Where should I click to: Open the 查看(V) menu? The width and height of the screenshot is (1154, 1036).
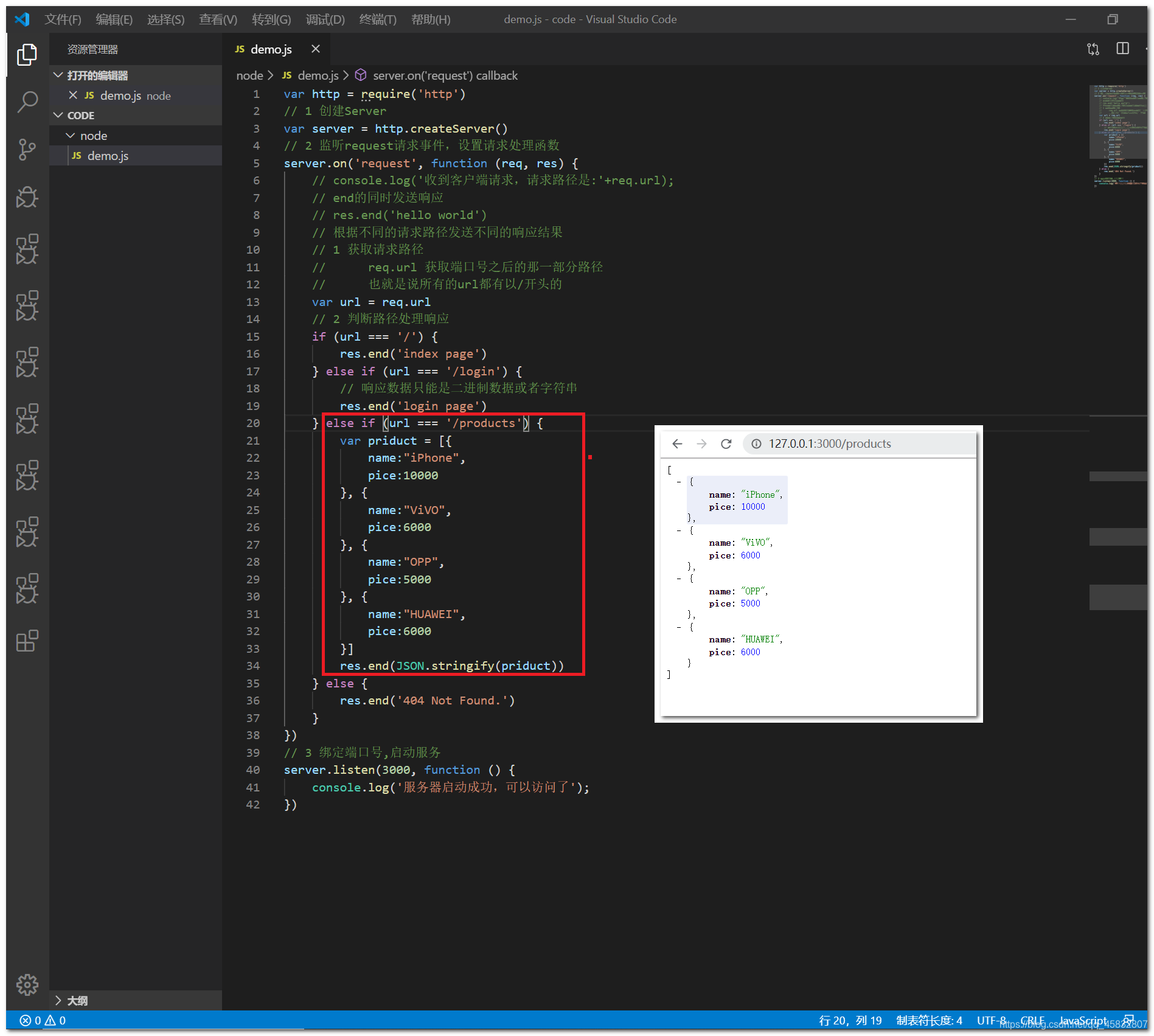(218, 19)
